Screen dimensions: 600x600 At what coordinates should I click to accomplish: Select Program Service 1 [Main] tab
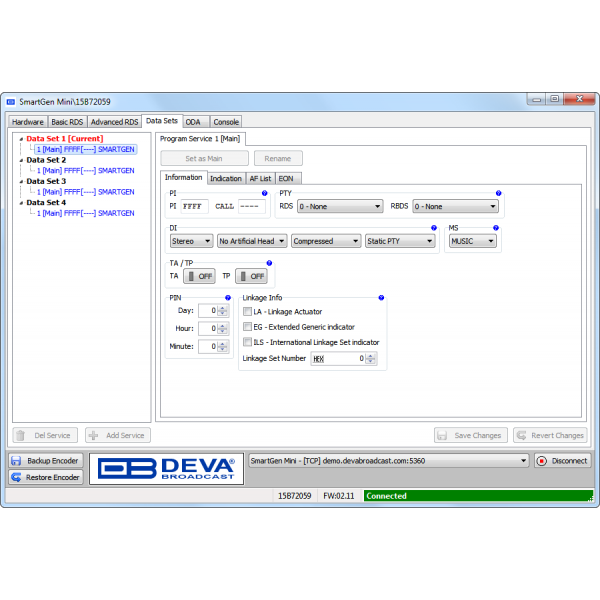coord(200,139)
